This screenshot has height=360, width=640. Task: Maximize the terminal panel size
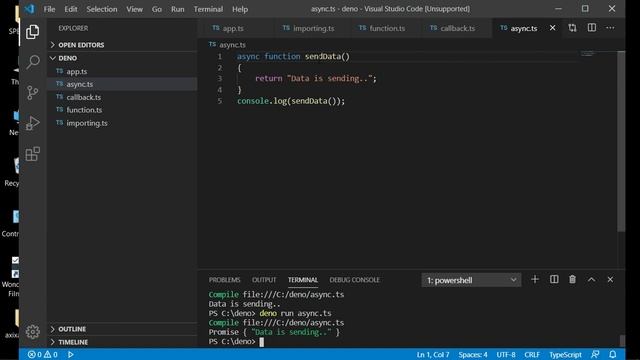[591, 280]
